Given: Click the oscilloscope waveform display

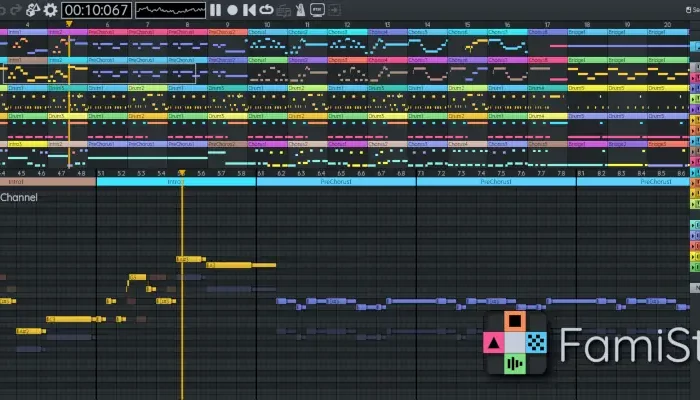Looking at the screenshot, I should point(171,10).
